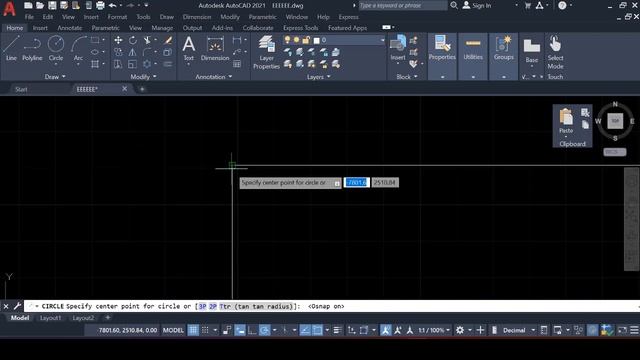Screen dimensions: 640x360
Task: Expand the Annotation panel dropdown
Action: (213, 77)
